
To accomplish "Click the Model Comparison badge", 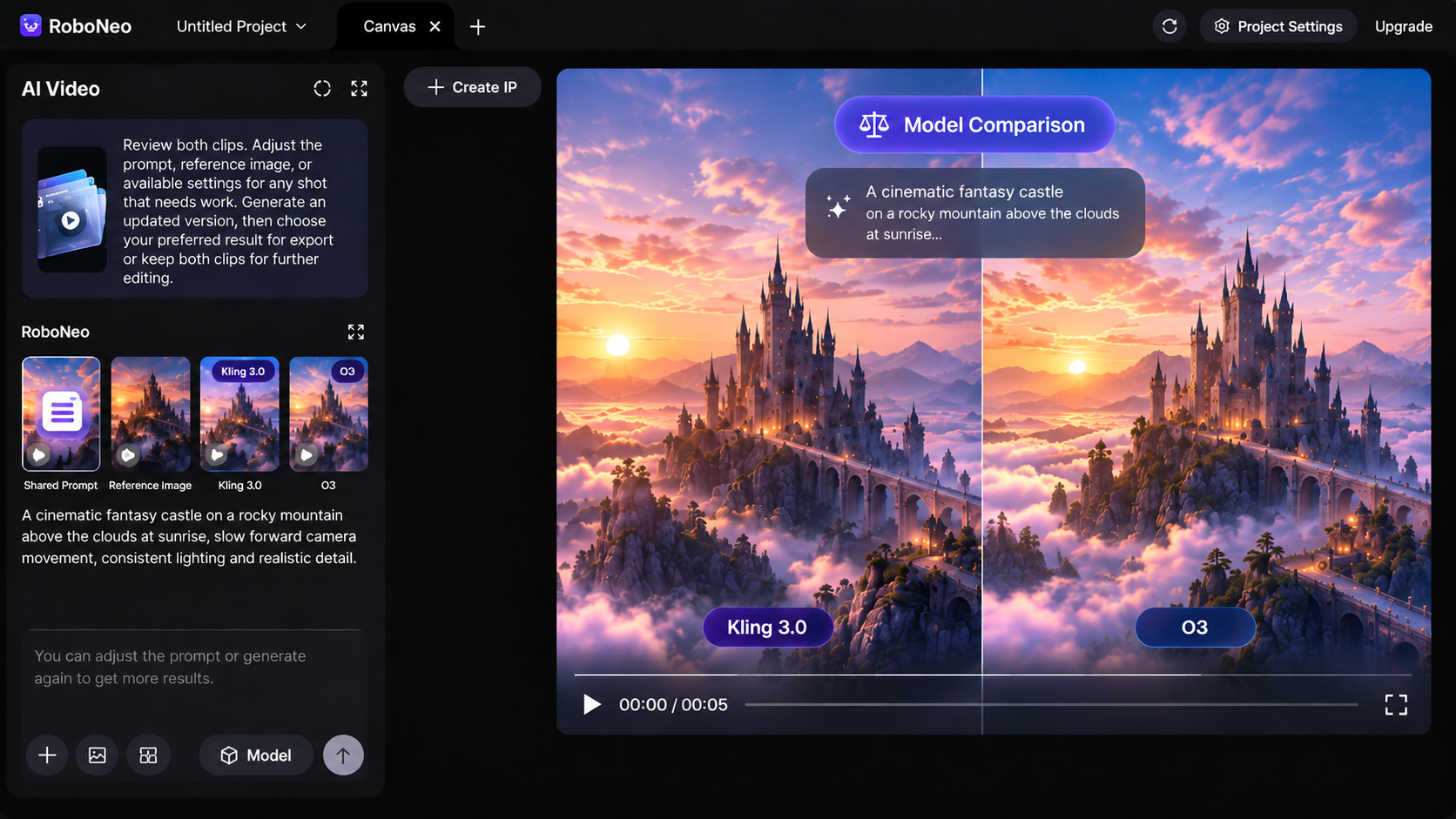I will 974,124.
